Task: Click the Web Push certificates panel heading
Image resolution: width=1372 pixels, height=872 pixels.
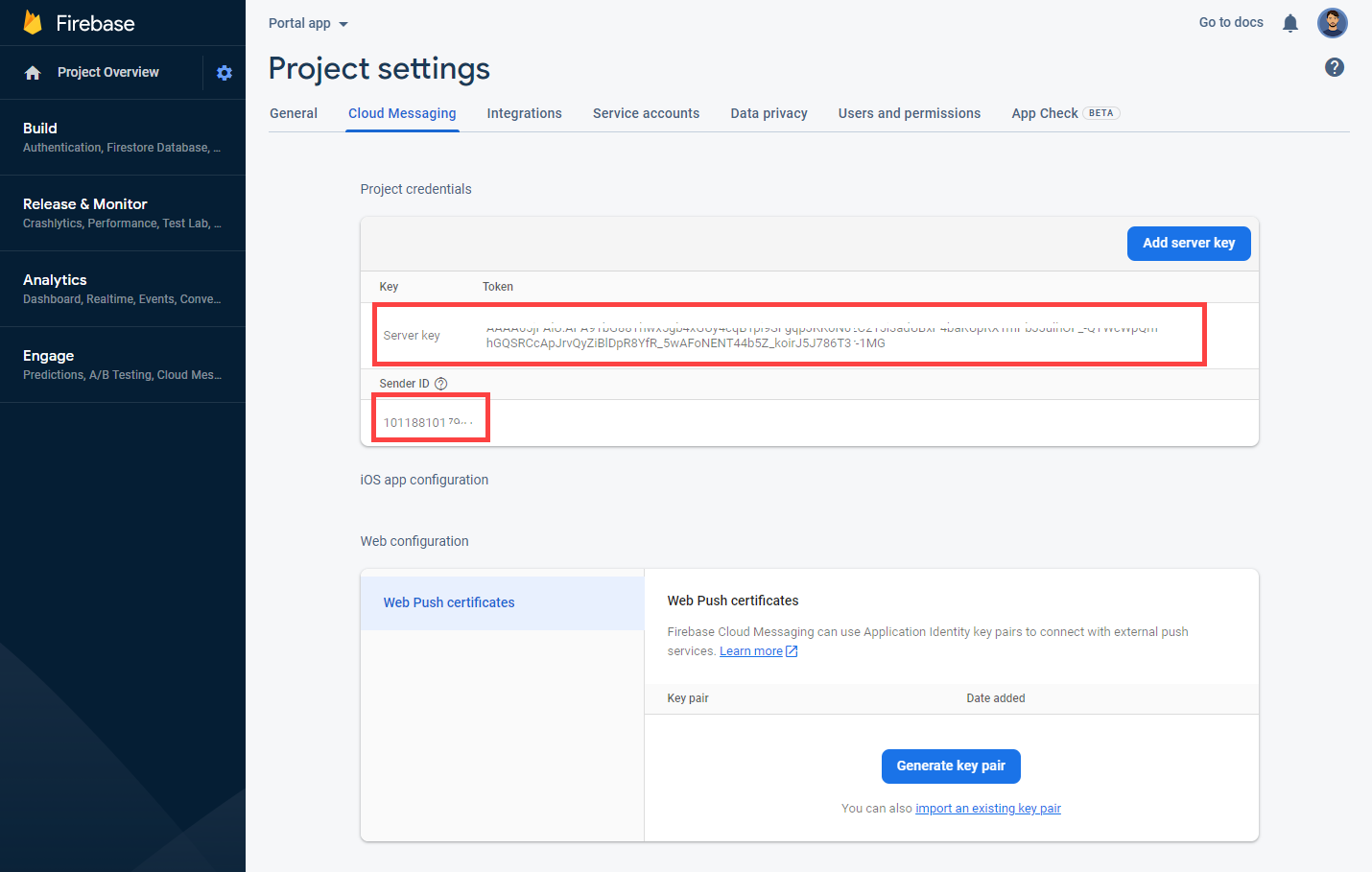Action: pos(733,601)
